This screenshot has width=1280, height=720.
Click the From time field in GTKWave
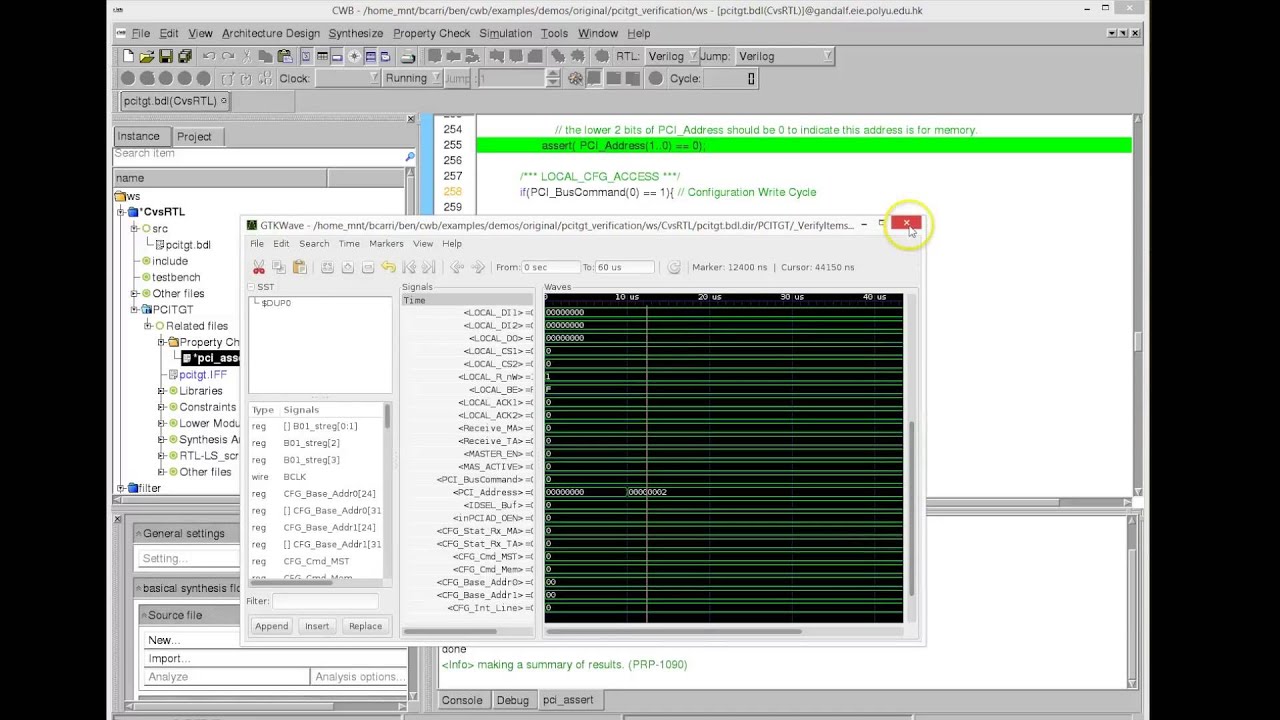550,267
